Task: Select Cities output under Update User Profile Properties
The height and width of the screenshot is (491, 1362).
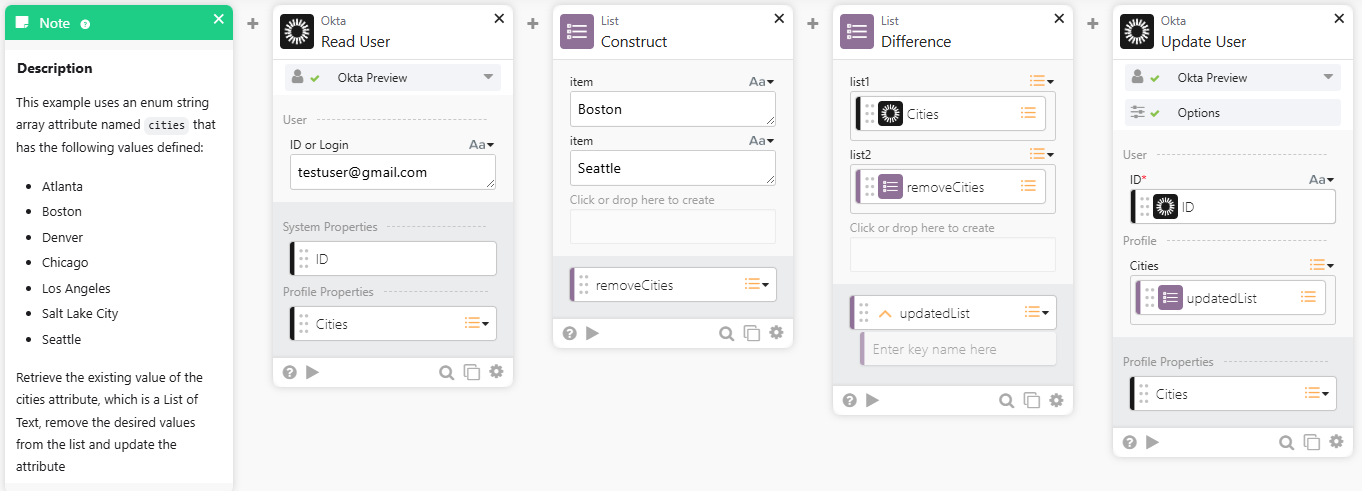Action: point(1233,394)
